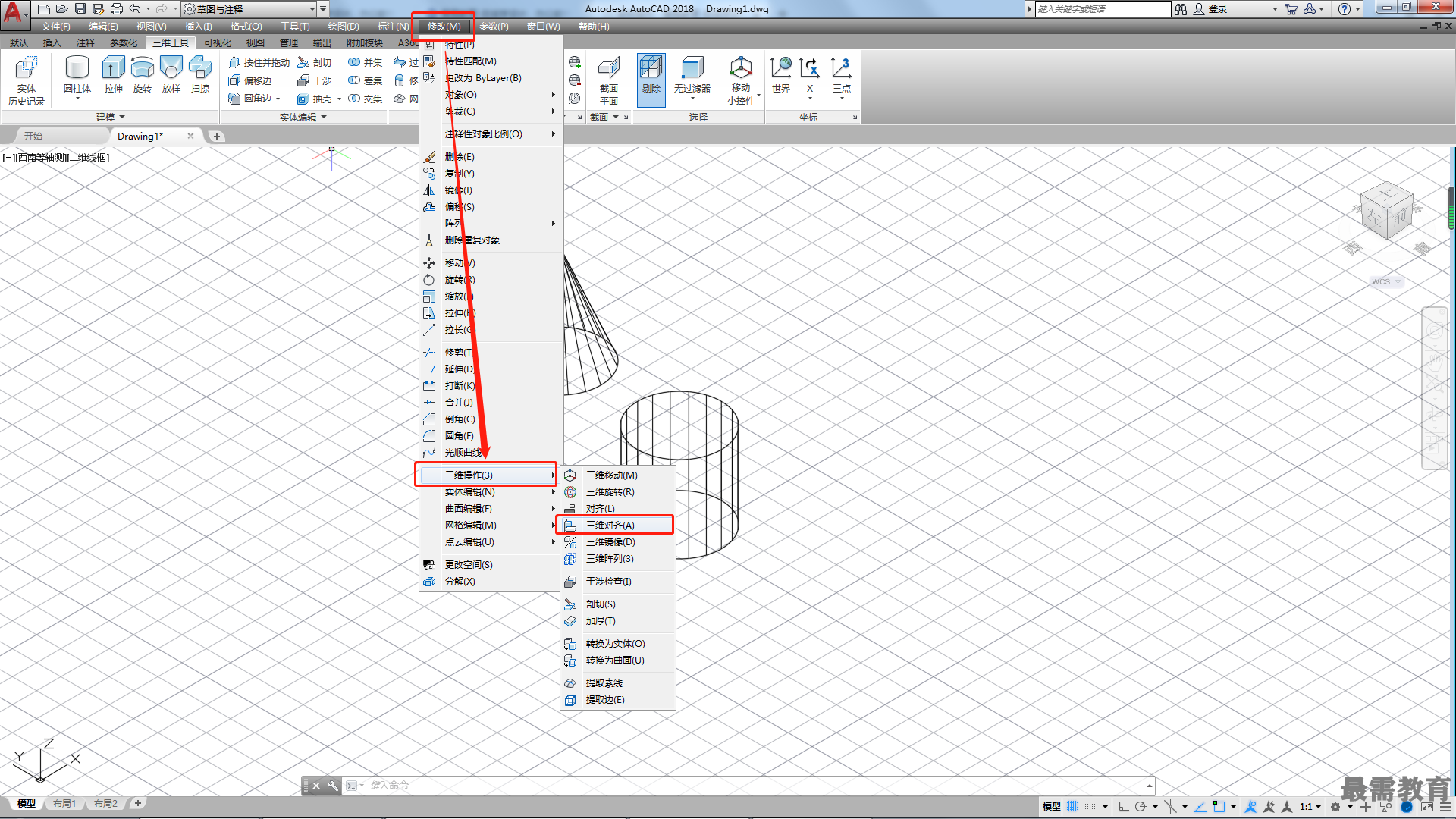Choose 分解(X) explode from Modify menu
This screenshot has width=1456, height=819.
click(x=490, y=581)
